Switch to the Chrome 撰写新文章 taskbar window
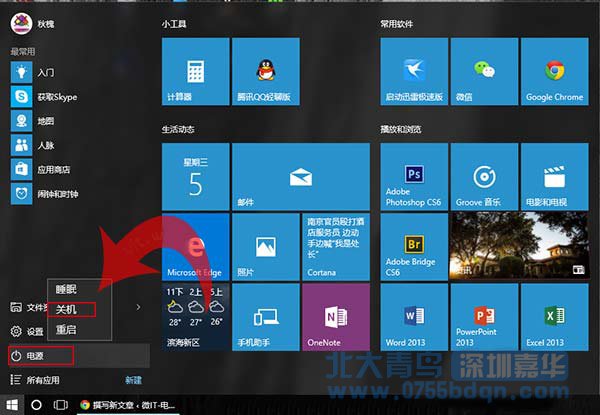This screenshot has width=600, height=415. tap(128, 405)
